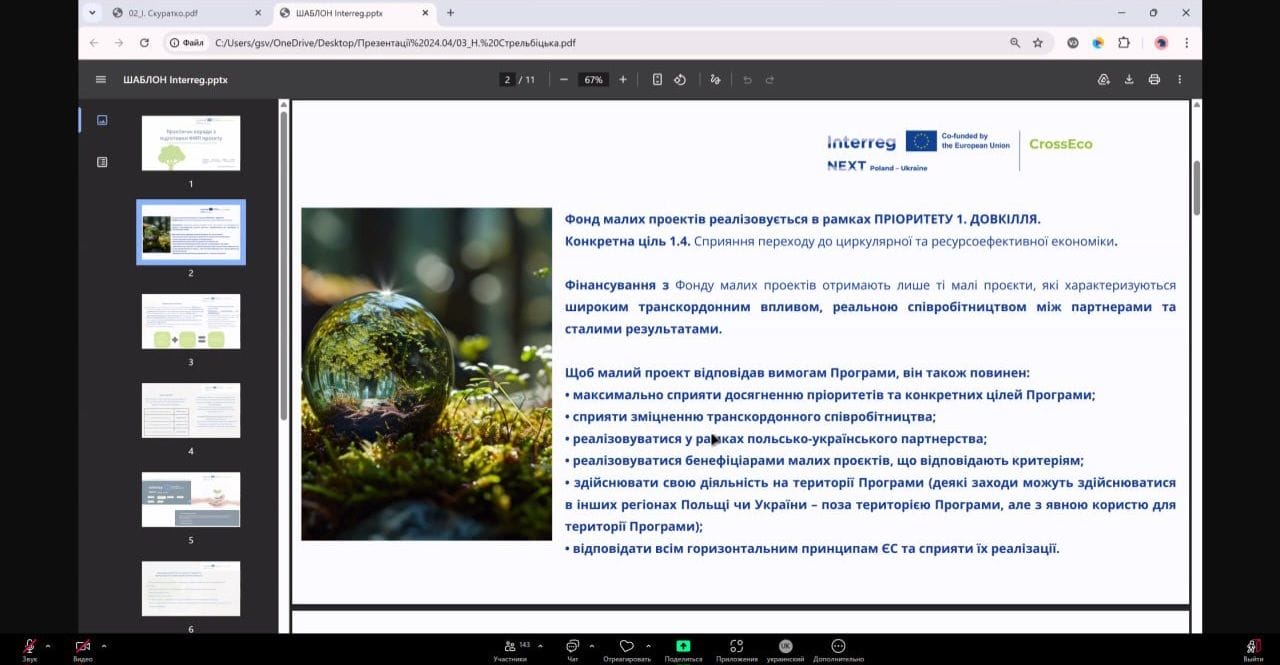Show the thumbnails view in sidebar
Screen dimensions: 1280x665
point(102,120)
